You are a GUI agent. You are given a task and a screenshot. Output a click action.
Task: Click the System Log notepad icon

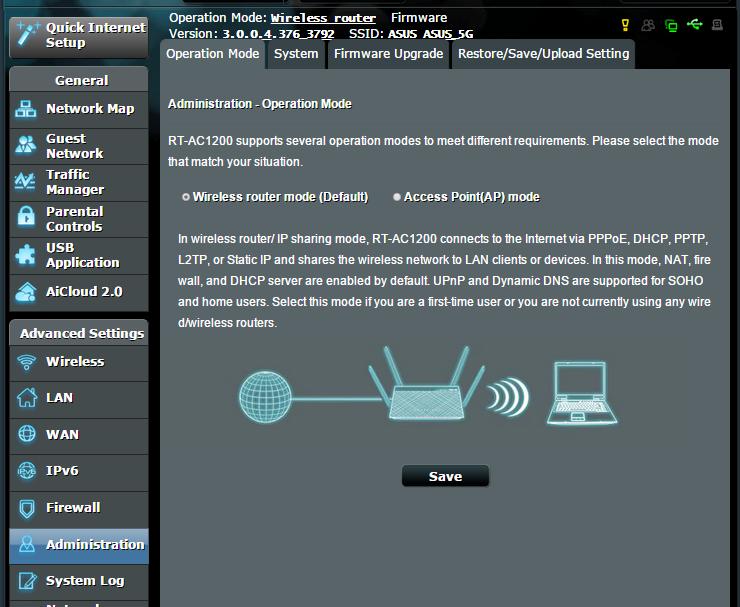tap(27, 581)
